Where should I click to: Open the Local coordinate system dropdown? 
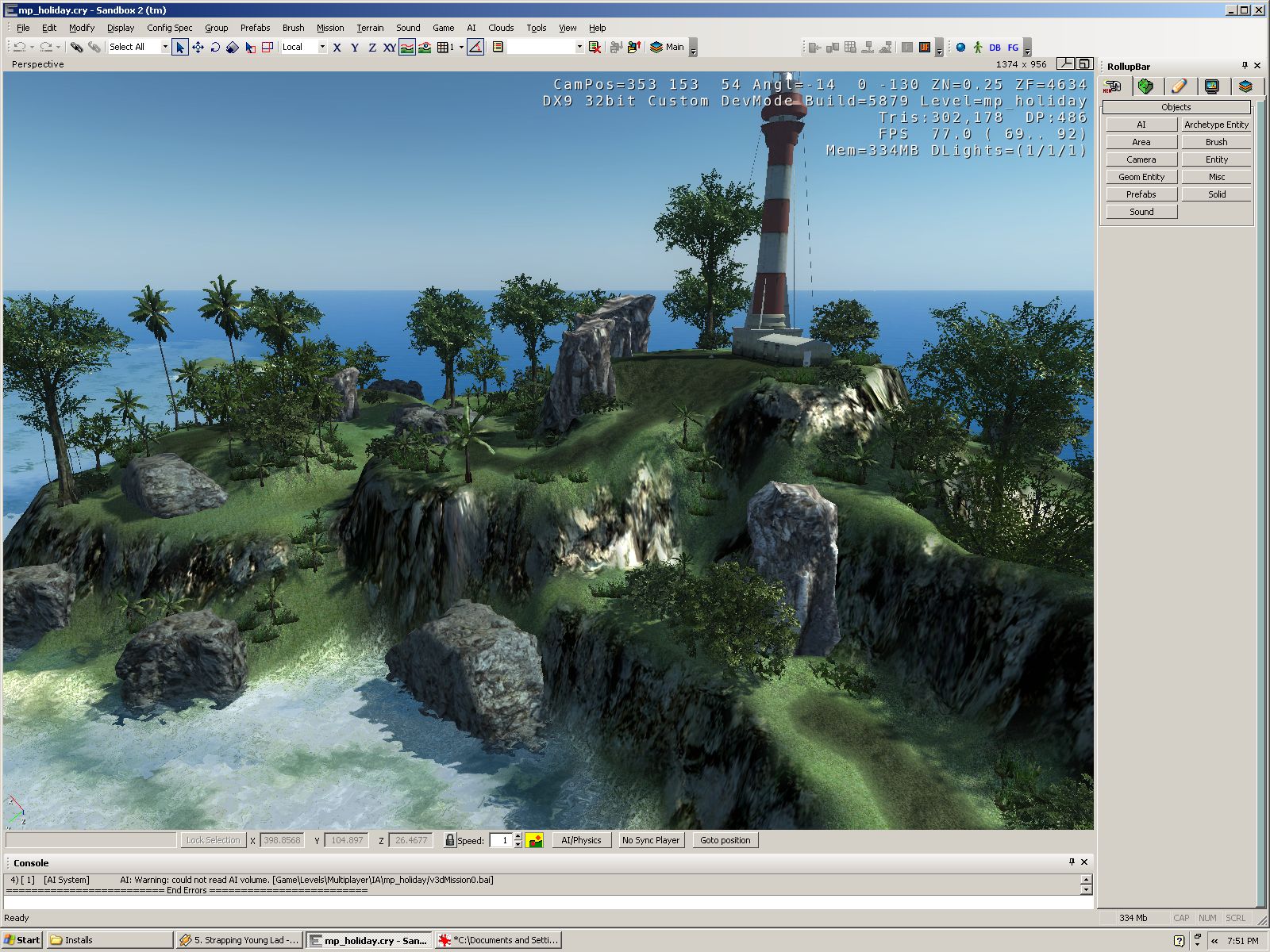(322, 47)
